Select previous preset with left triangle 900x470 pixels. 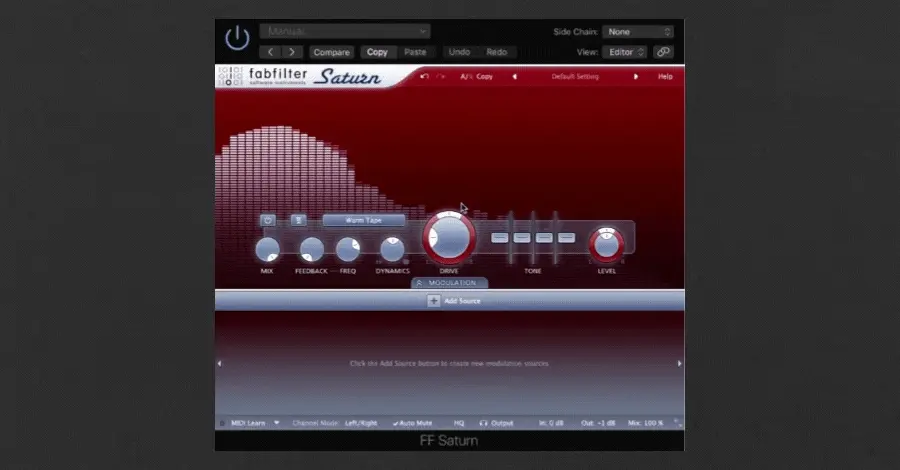click(514, 76)
